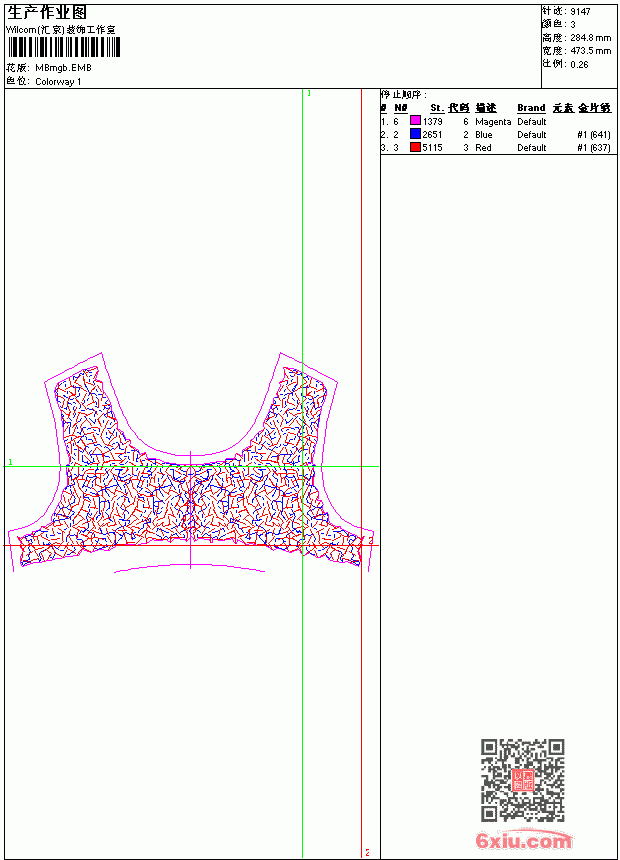Click the QR code image
The image size is (620, 860).
click(522, 780)
